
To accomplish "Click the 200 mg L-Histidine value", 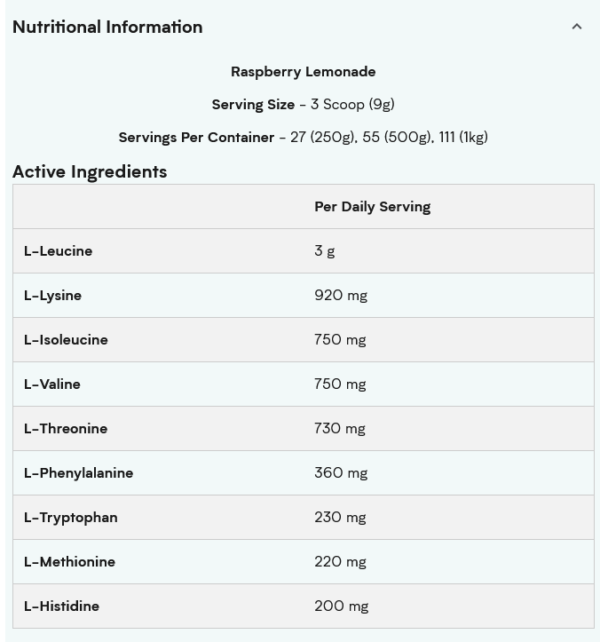I will pos(341,606).
